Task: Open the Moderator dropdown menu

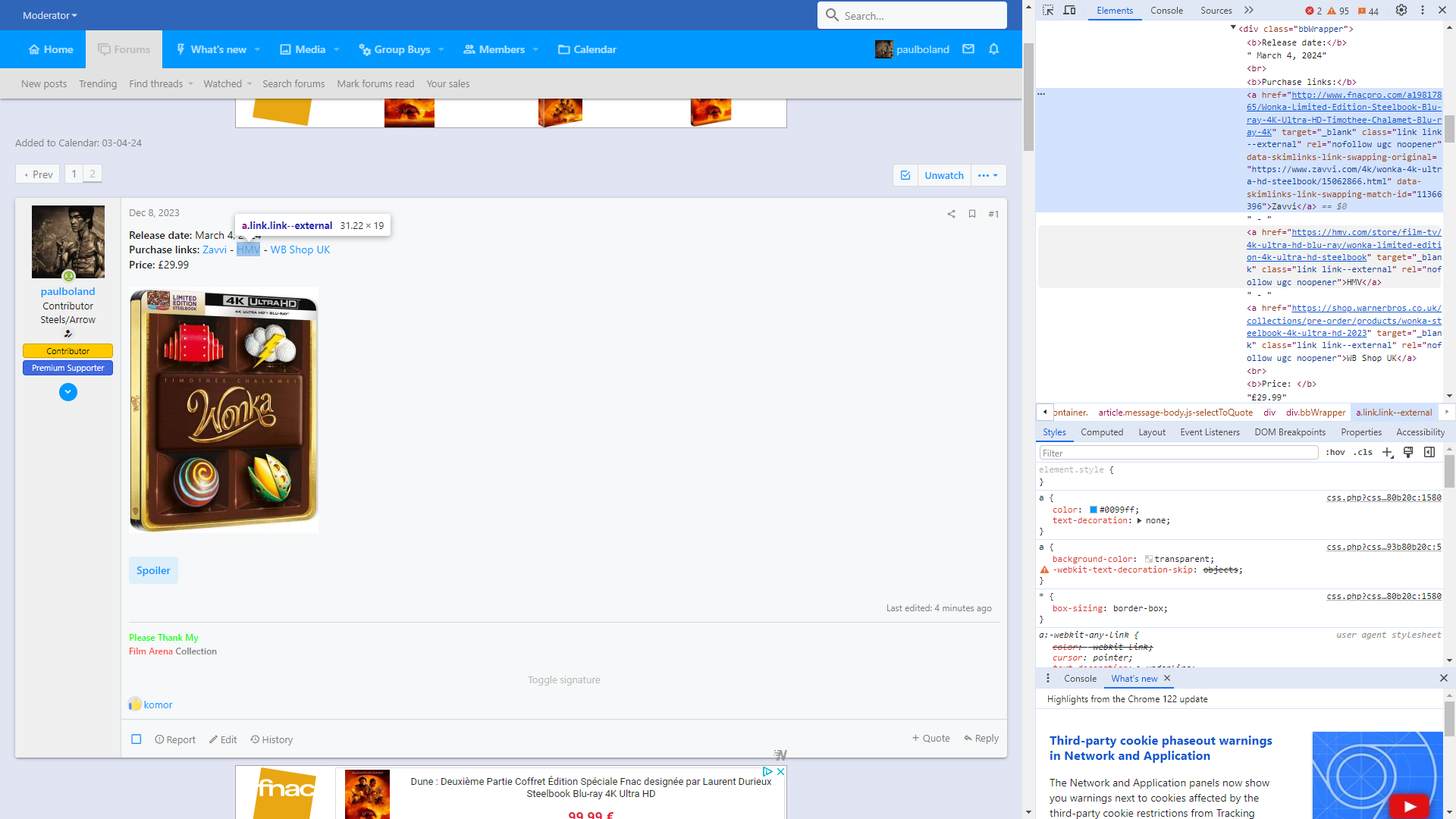Action: click(x=49, y=15)
